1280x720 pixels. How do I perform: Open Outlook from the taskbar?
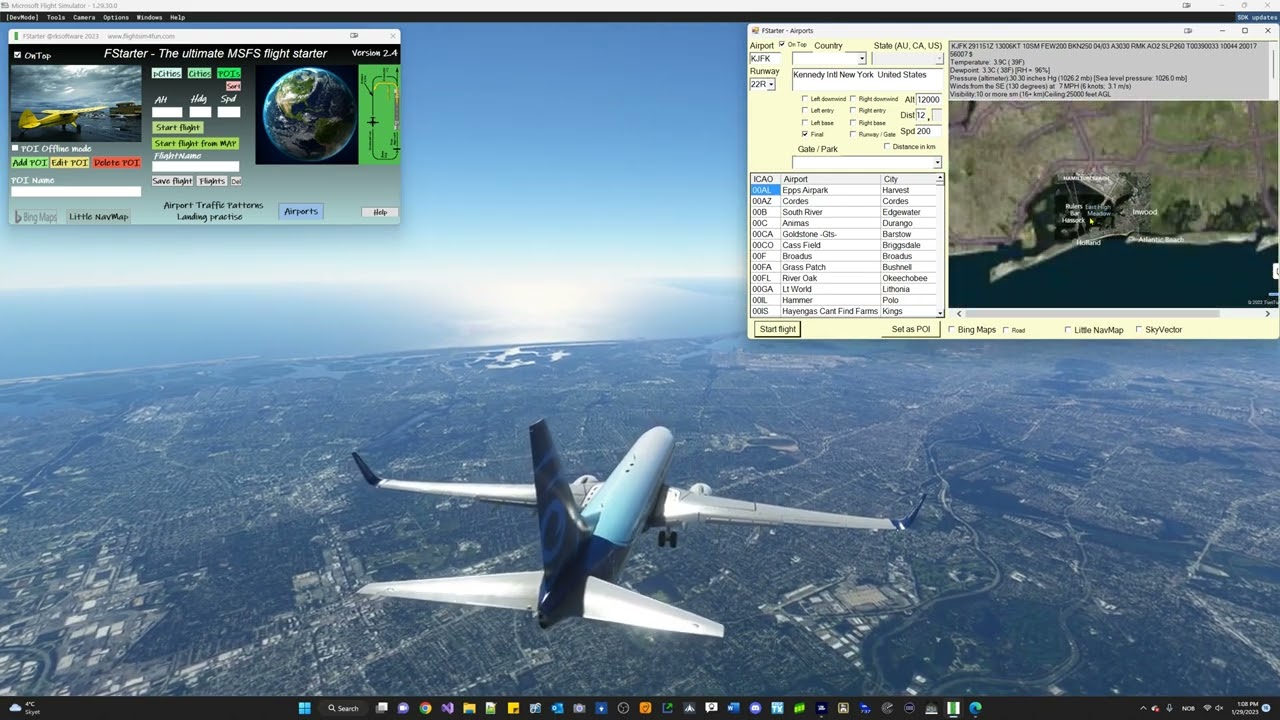pos(557,708)
